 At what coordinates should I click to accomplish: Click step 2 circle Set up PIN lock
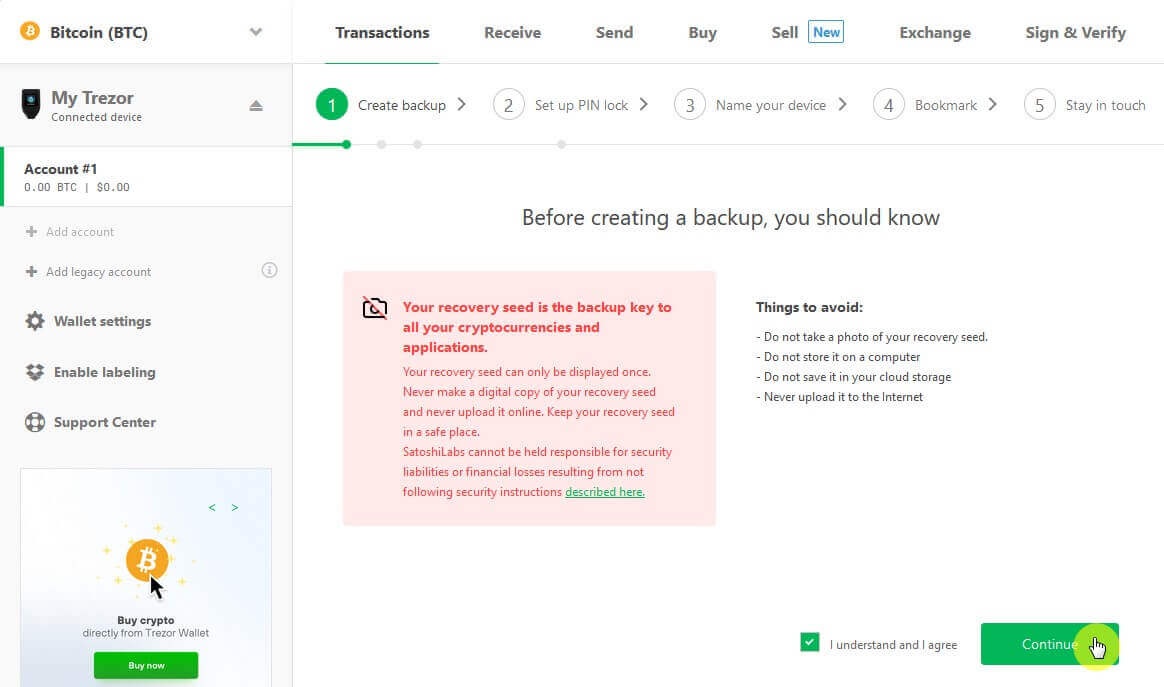click(509, 105)
